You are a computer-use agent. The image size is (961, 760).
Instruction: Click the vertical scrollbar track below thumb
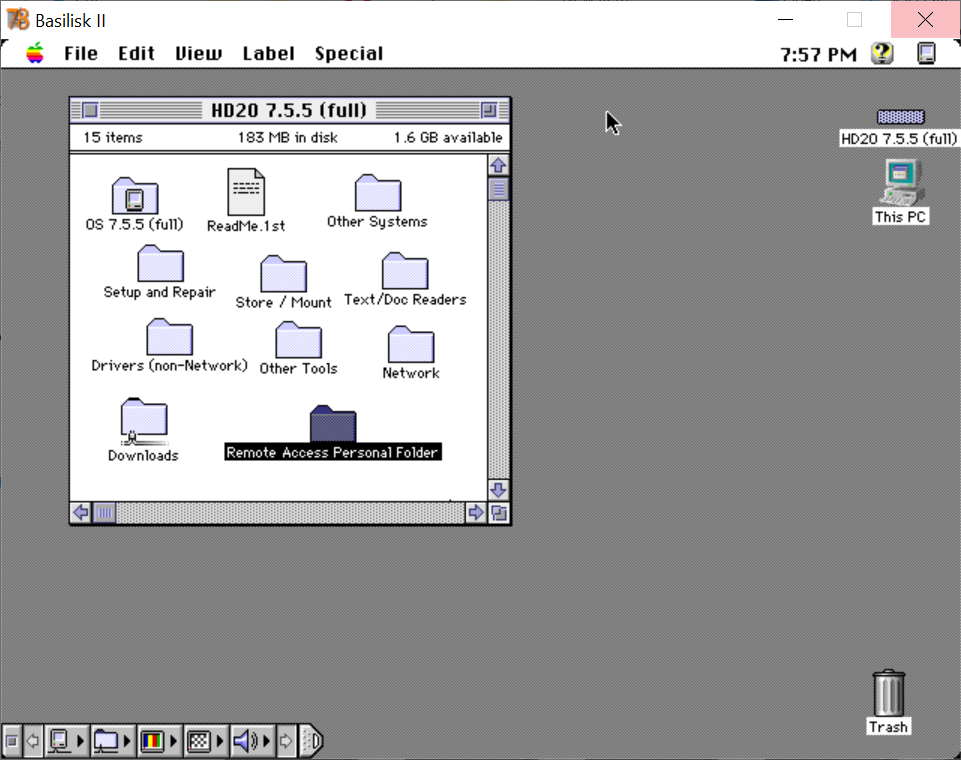click(x=498, y=340)
